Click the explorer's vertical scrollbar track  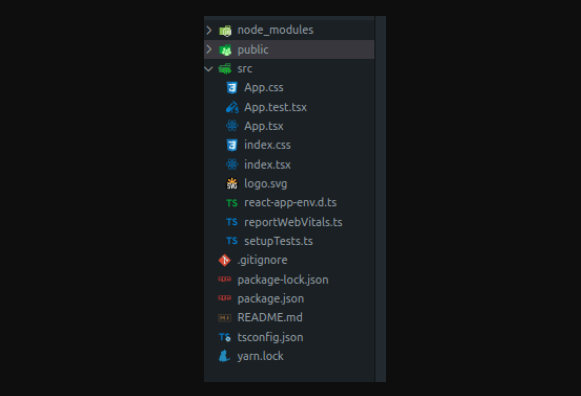pyautogui.click(x=381, y=199)
